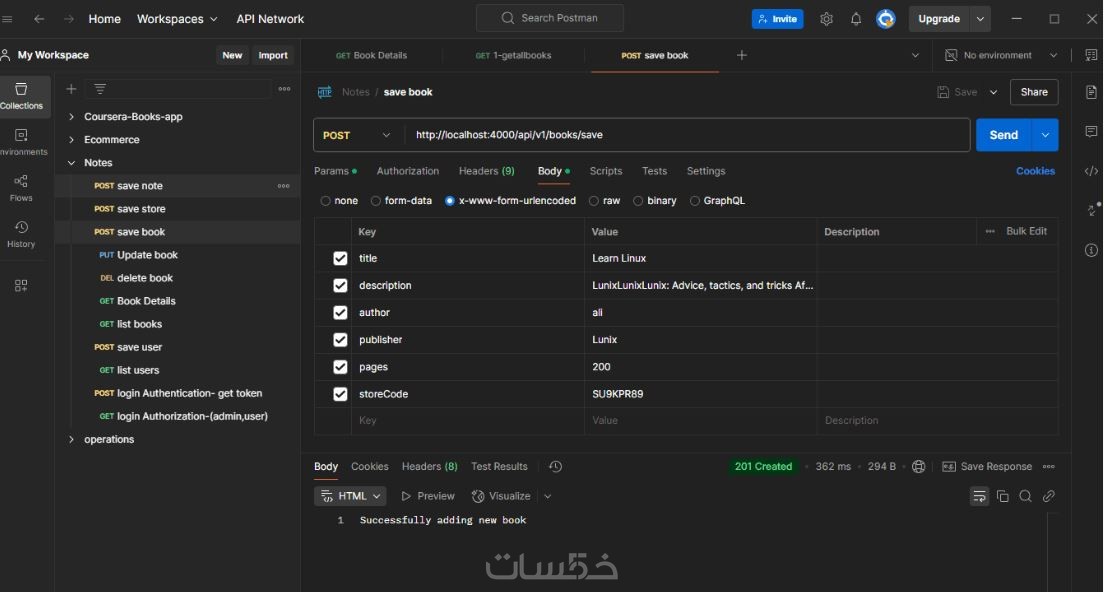Open the Upgrade dropdown arrow

pos(979,19)
